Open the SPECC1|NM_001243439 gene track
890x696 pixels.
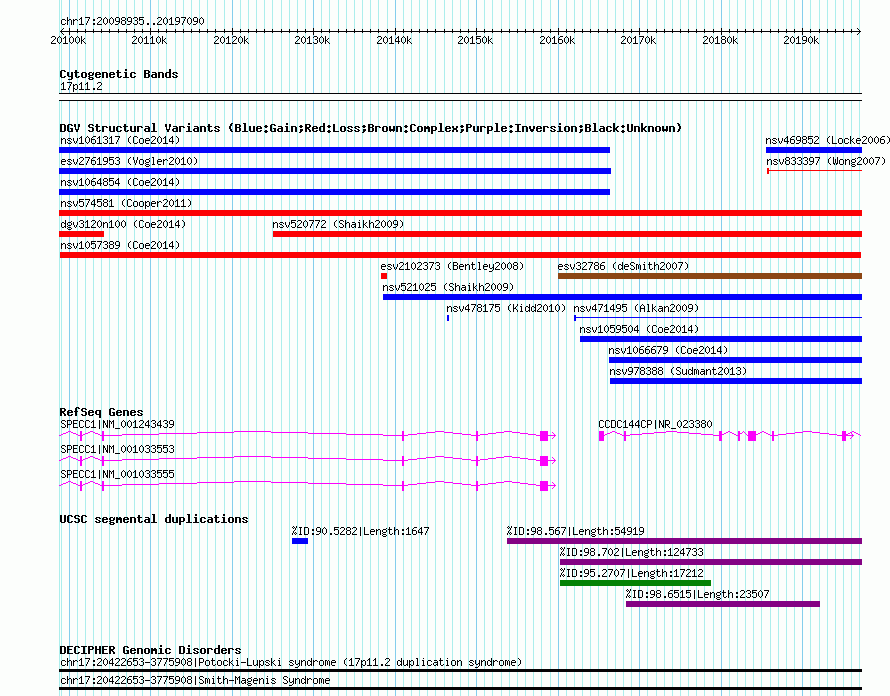click(x=308, y=436)
